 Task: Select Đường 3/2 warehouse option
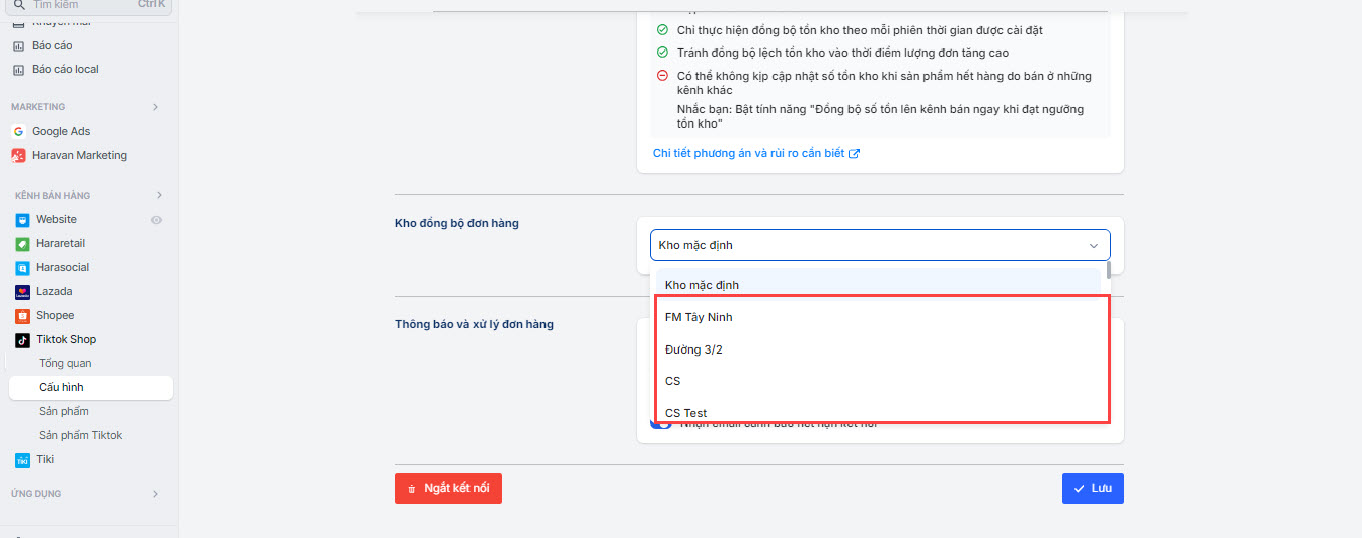coord(694,349)
